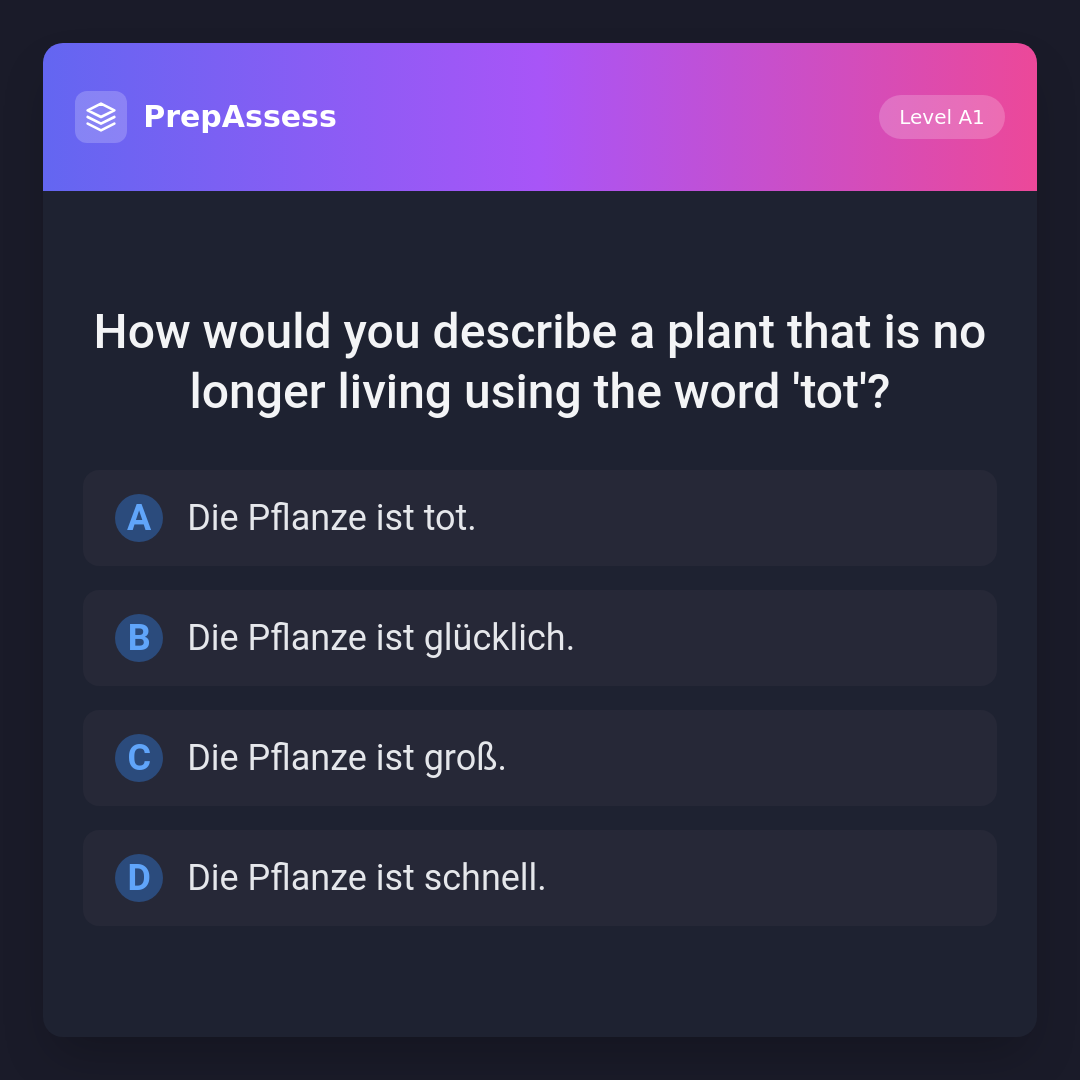Click the PrepAssess stacked layers logo icon
Image resolution: width=1080 pixels, height=1080 pixels.
(x=101, y=117)
